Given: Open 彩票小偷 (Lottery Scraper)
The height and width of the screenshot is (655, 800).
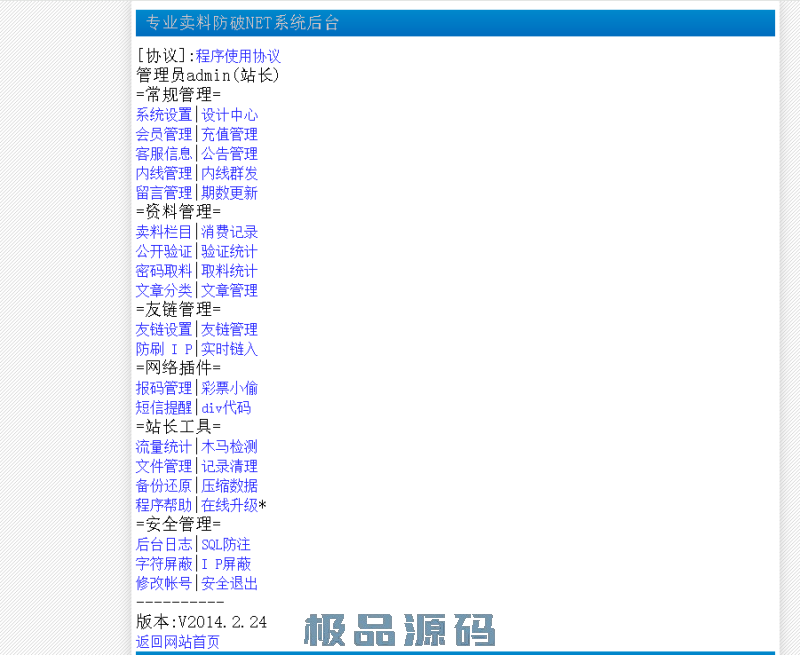Looking at the screenshot, I should point(229,387).
